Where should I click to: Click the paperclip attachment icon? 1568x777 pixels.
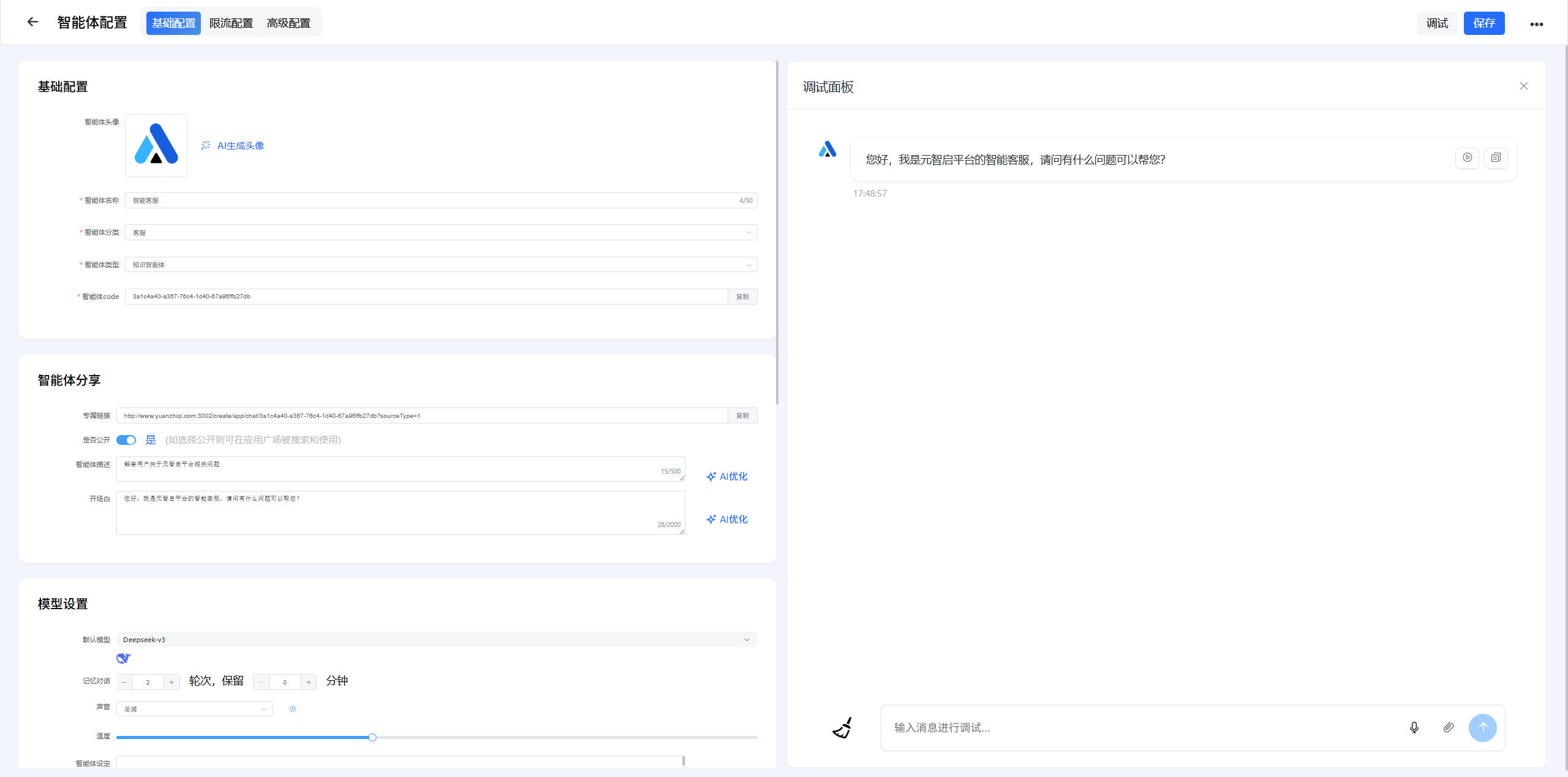1448,727
